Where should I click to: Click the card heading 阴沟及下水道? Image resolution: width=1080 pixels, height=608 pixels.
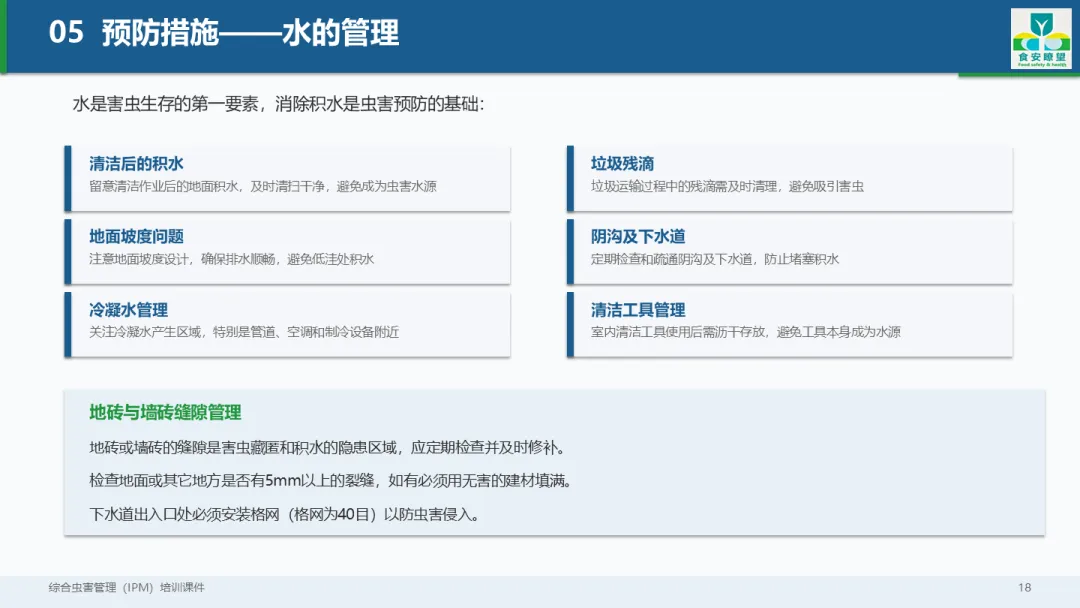click(638, 237)
